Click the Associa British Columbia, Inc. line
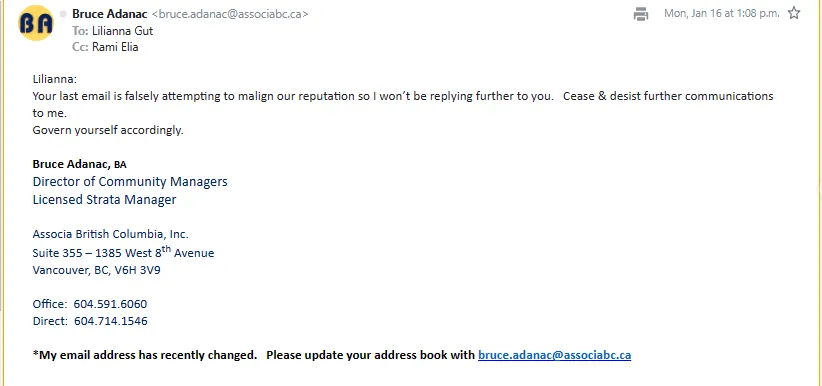Viewport: 822px width, 386px height. (111, 234)
